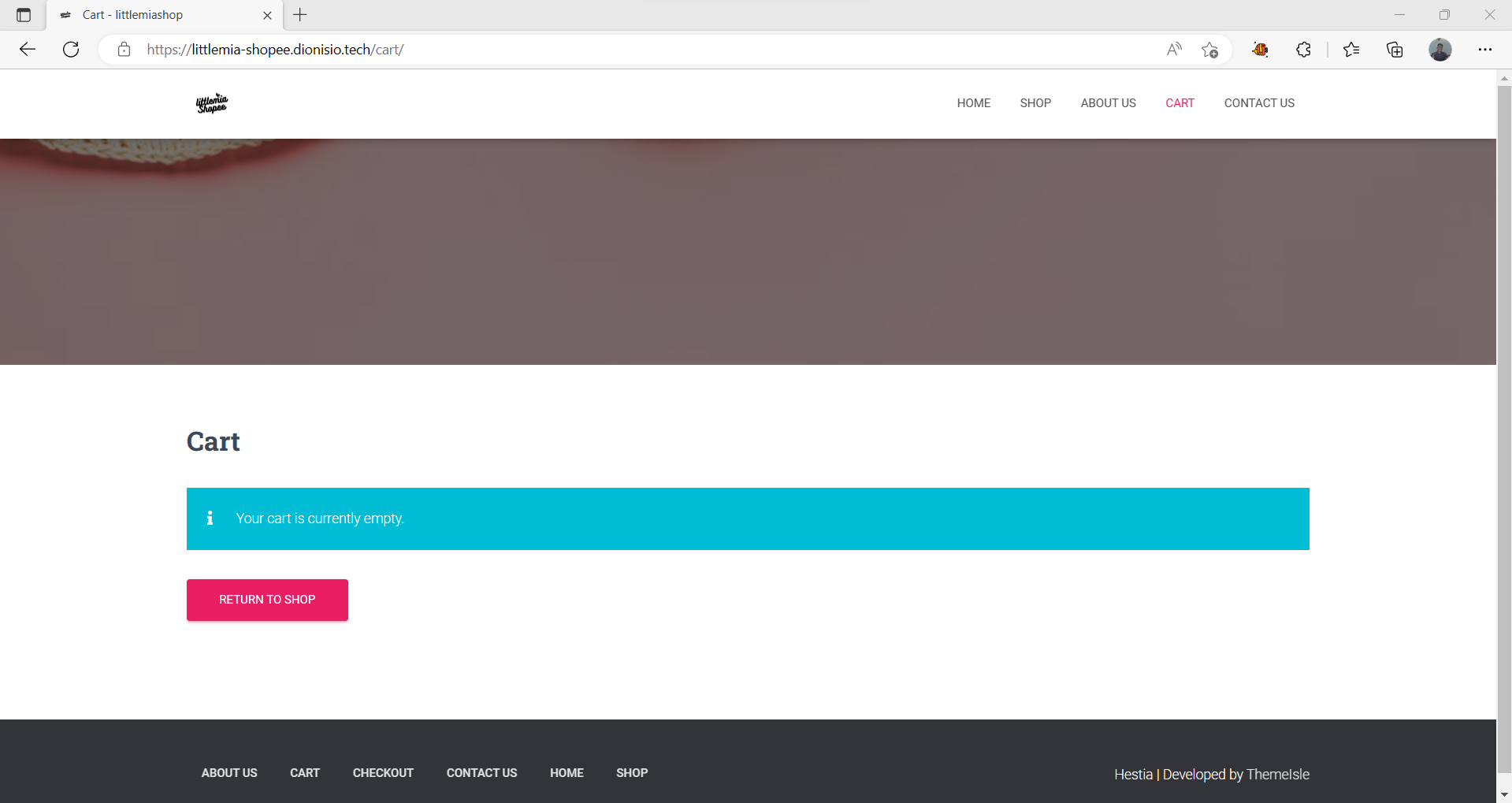Refresh the cart page

coord(71,50)
